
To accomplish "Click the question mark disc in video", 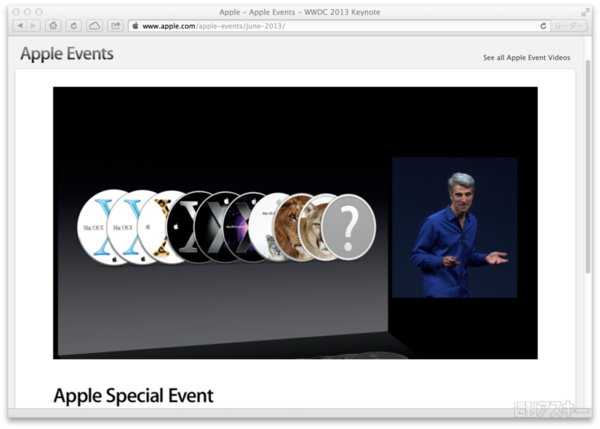I will (348, 228).
